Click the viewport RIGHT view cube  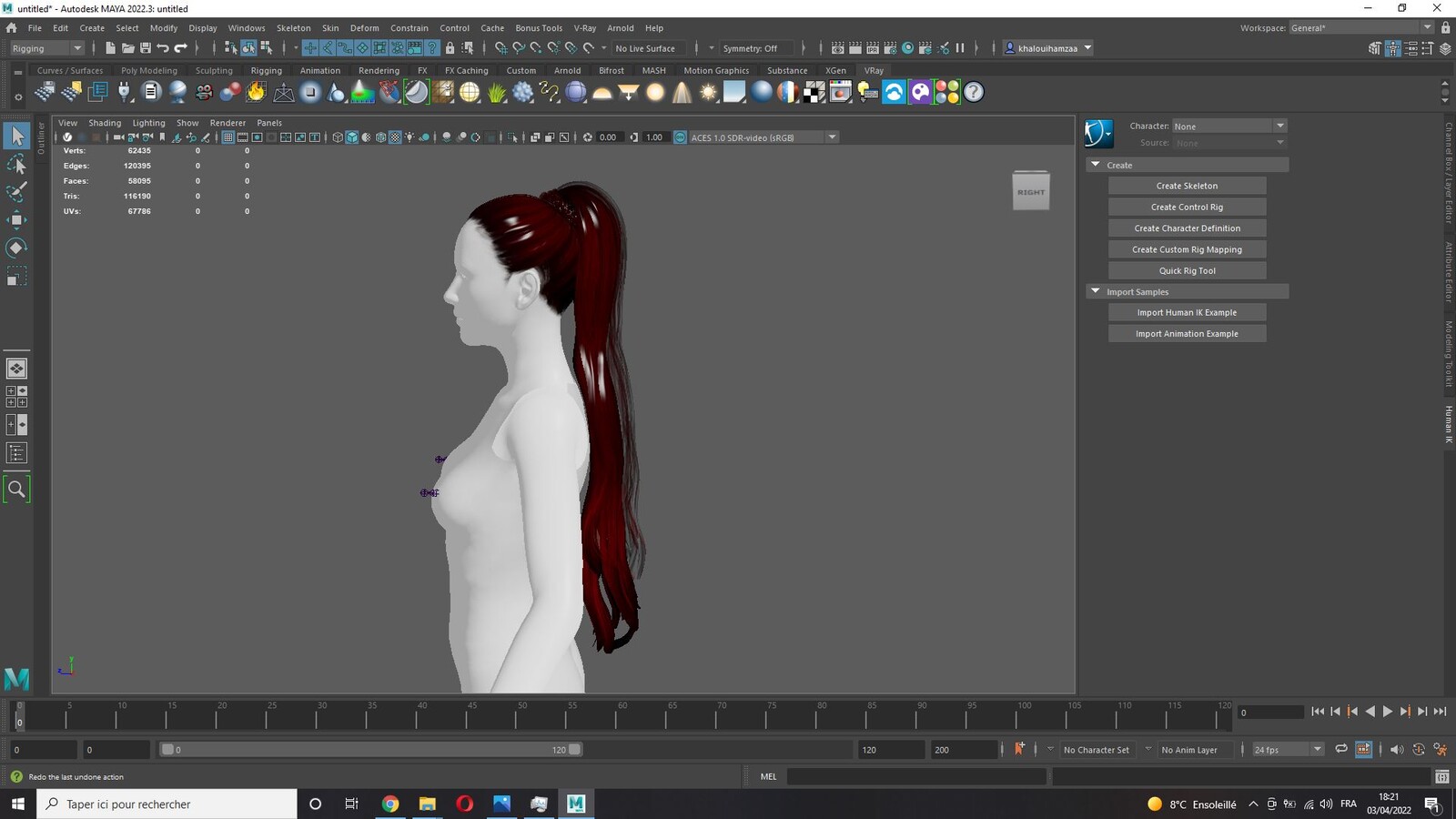(1031, 191)
